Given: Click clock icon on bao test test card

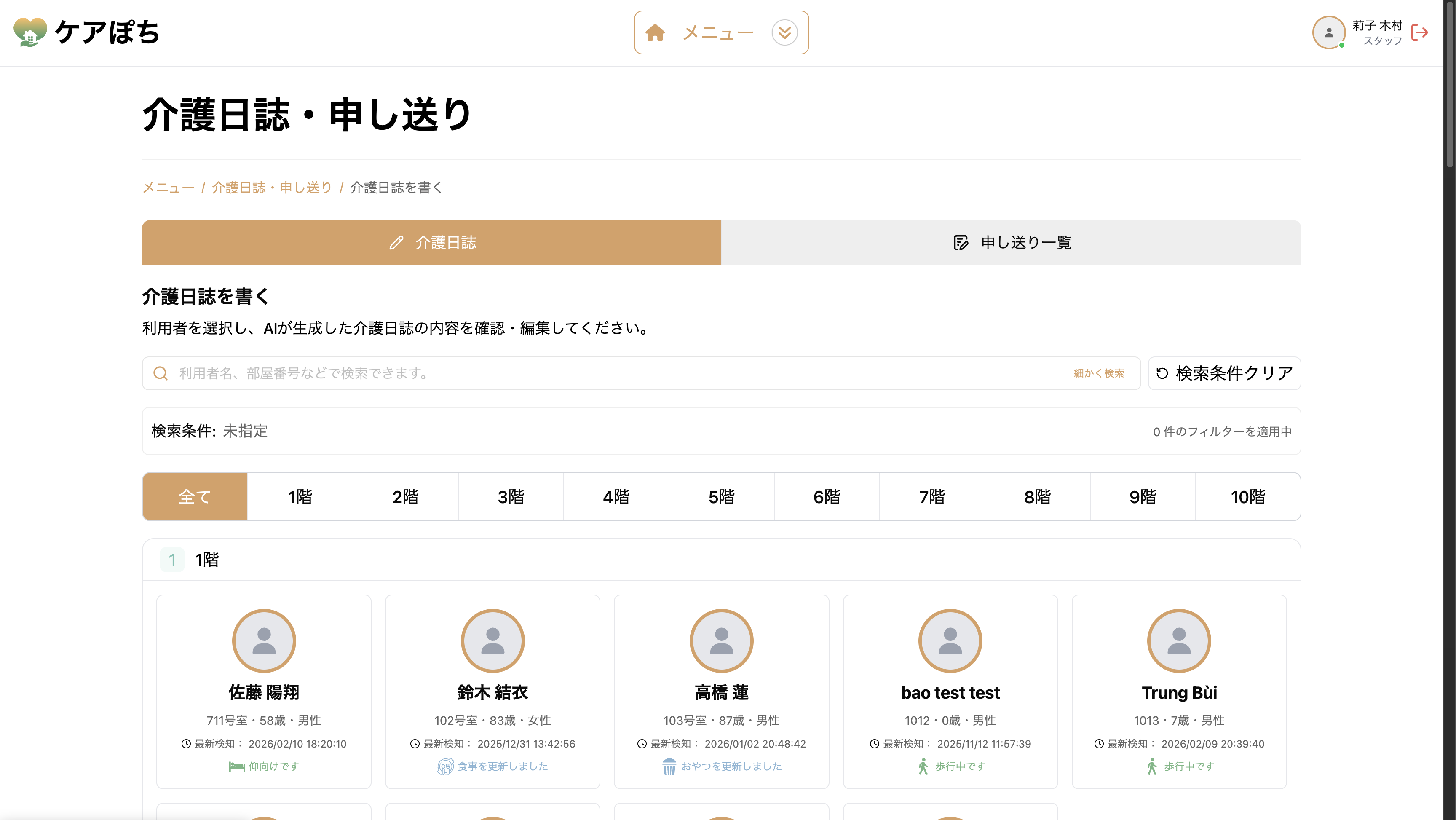Looking at the screenshot, I should tap(874, 744).
